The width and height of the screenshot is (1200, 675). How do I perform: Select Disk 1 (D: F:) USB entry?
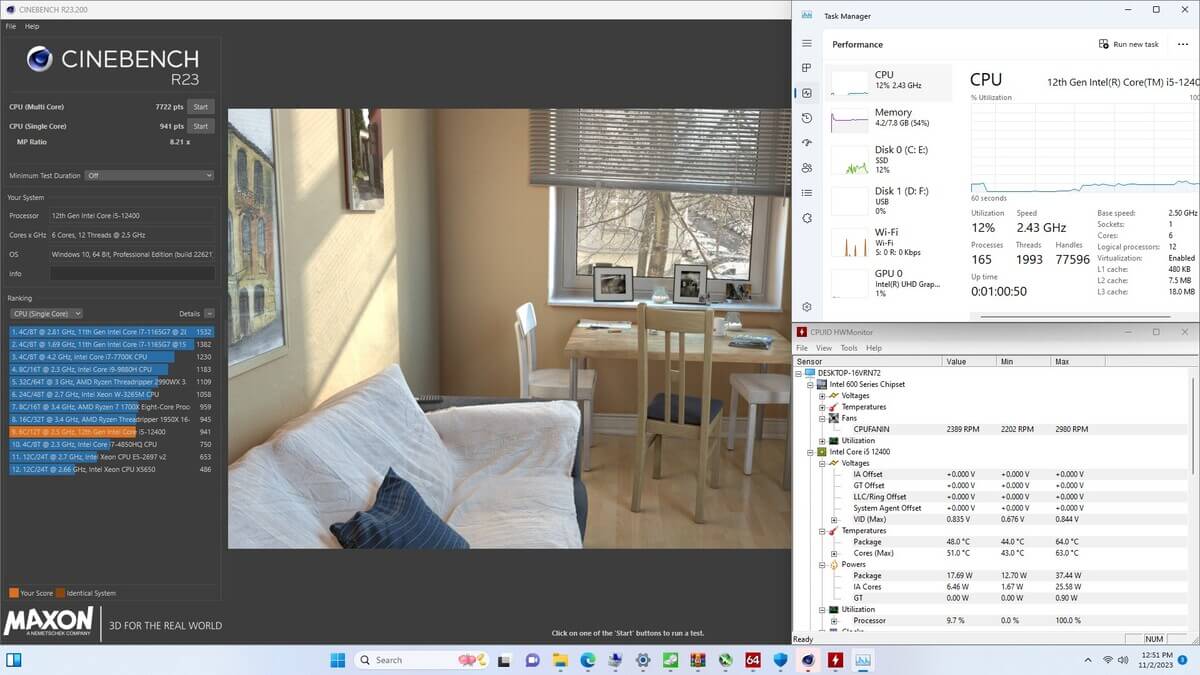pyautogui.click(x=889, y=201)
